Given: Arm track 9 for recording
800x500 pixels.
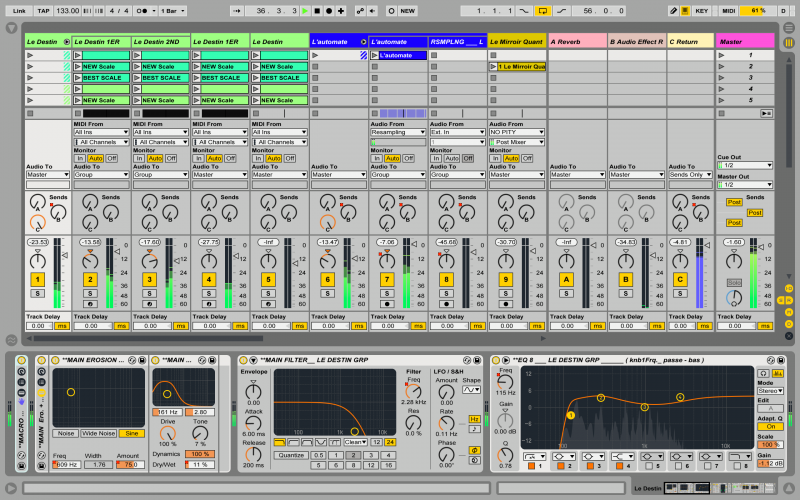Looking at the screenshot, I should click(x=506, y=304).
